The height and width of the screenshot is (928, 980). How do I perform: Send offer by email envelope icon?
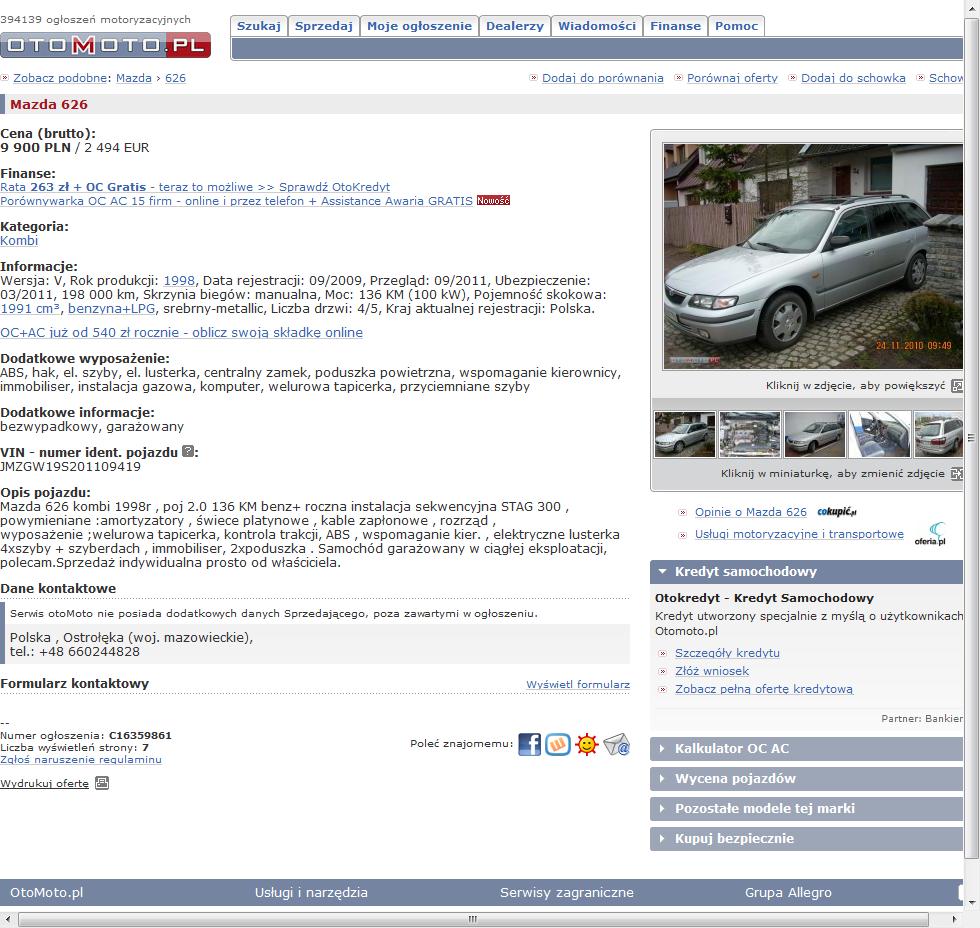[616, 744]
